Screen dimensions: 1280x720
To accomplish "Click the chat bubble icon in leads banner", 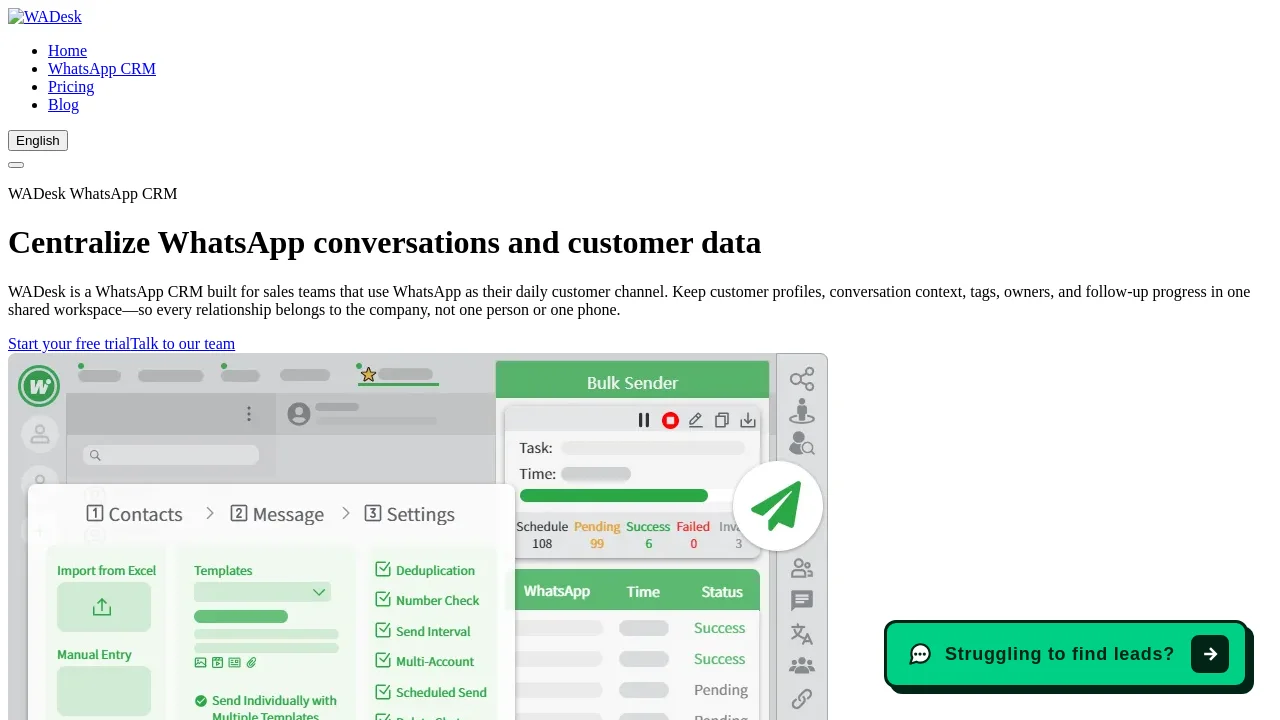I will click(920, 654).
